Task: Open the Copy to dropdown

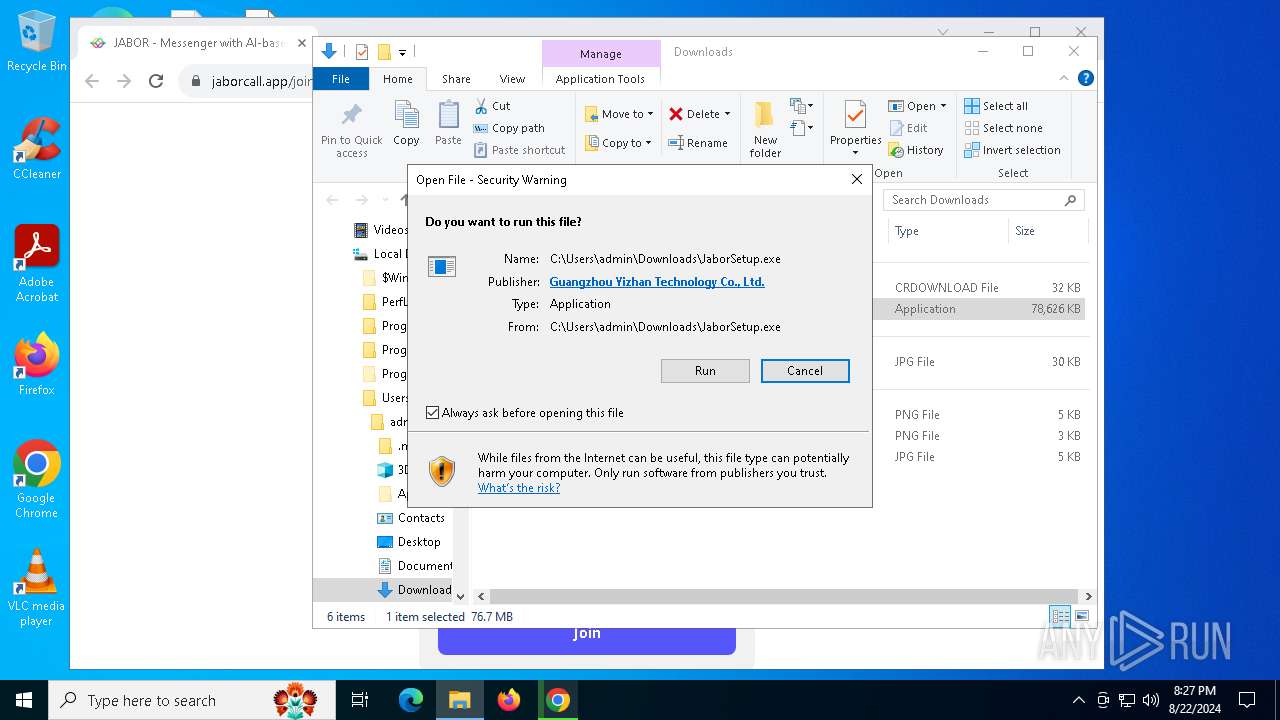Action: 619,143
